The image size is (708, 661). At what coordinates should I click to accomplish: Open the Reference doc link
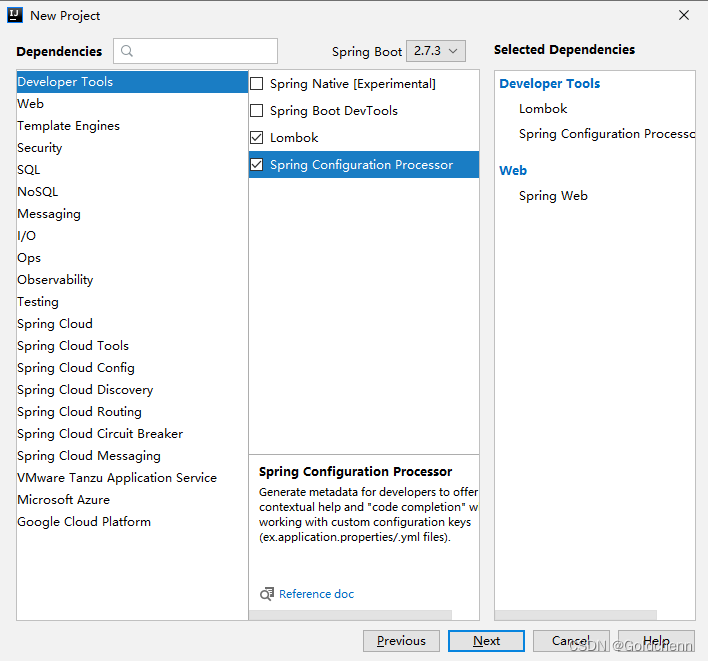click(316, 594)
